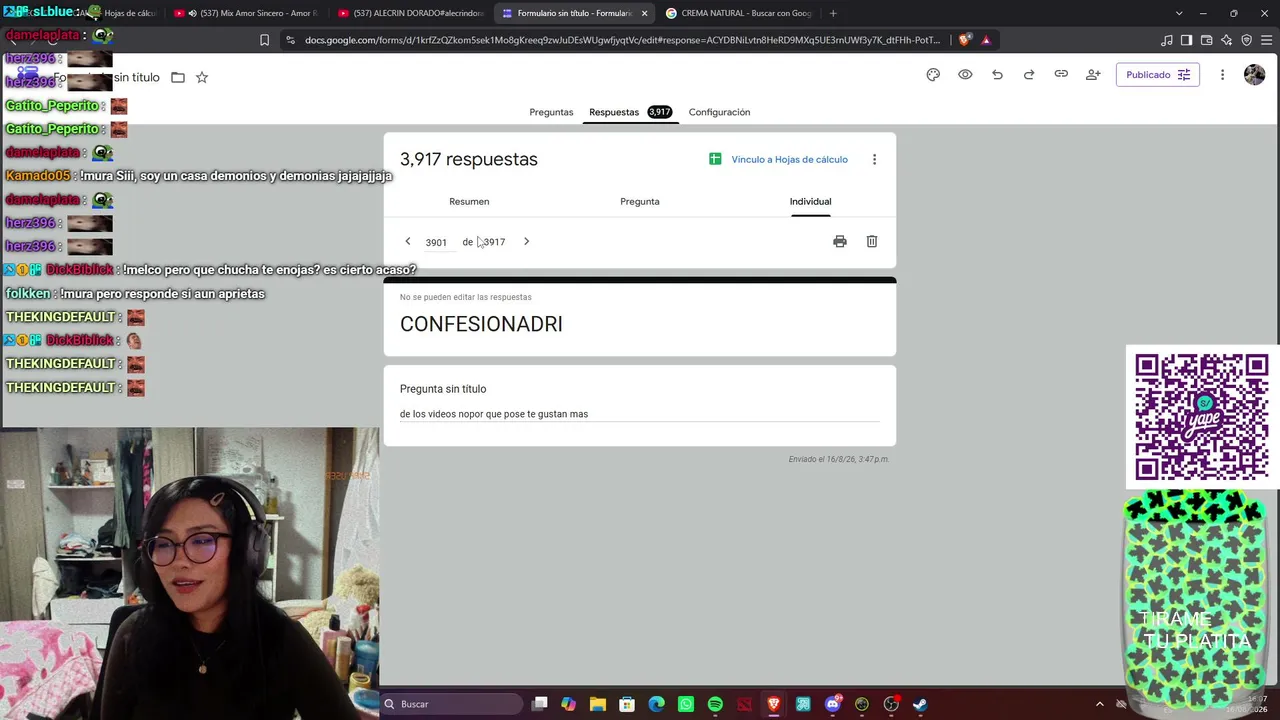Switch to the Pregunta responses view
Image resolution: width=1280 pixels, height=720 pixels.
640,201
